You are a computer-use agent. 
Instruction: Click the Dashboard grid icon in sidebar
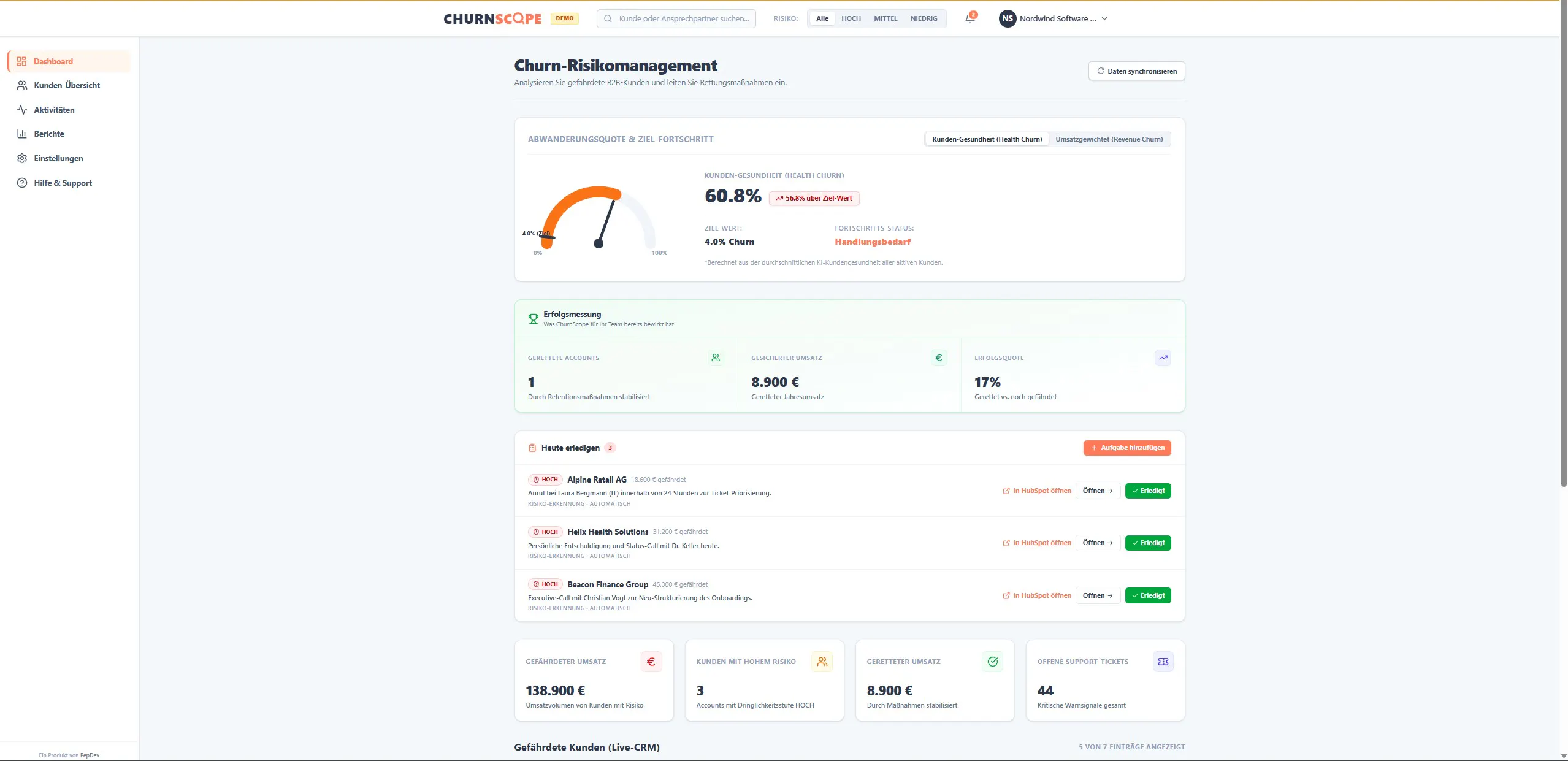pyautogui.click(x=21, y=61)
